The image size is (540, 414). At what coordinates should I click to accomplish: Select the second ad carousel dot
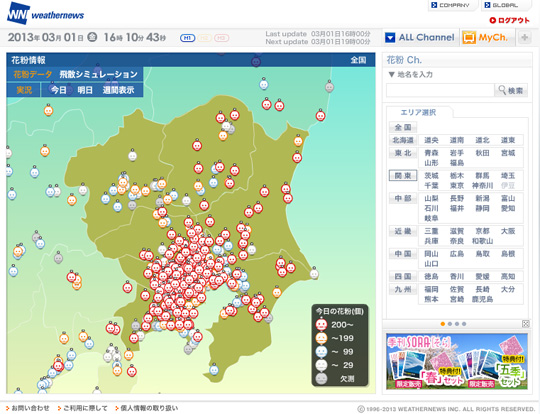(x=450, y=324)
